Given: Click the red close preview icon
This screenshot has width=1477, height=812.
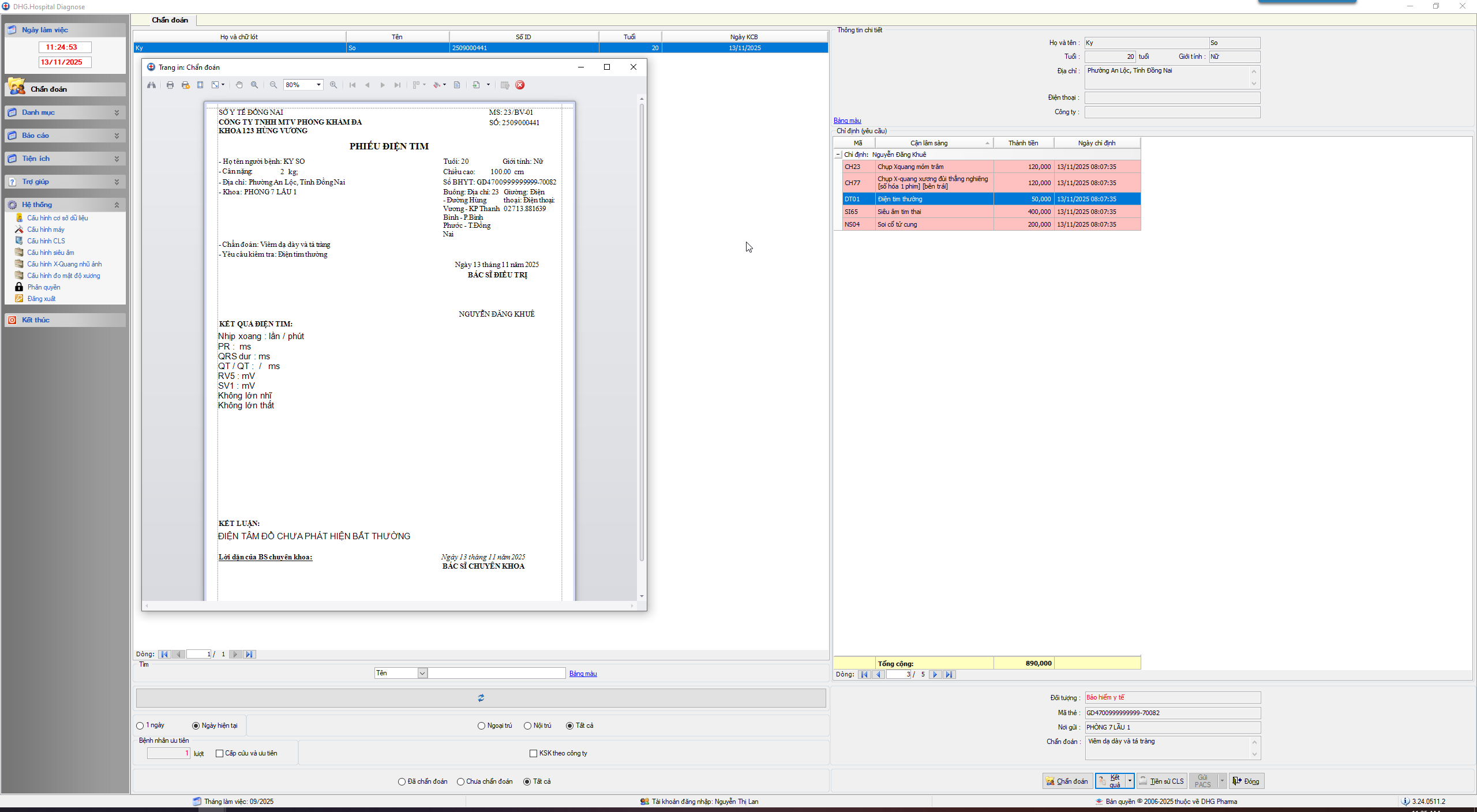Looking at the screenshot, I should [520, 85].
